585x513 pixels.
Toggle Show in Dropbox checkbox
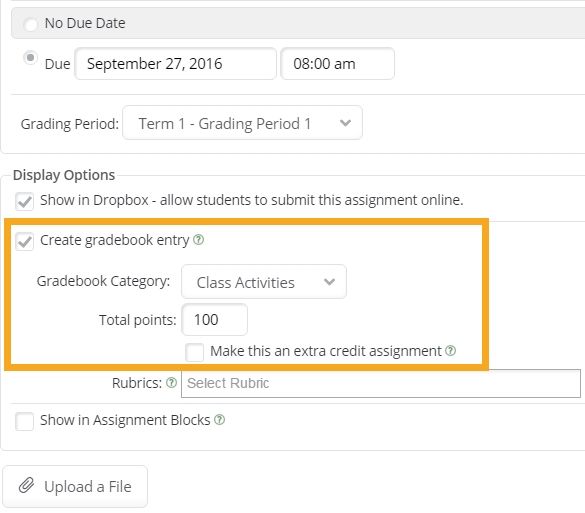pos(24,201)
